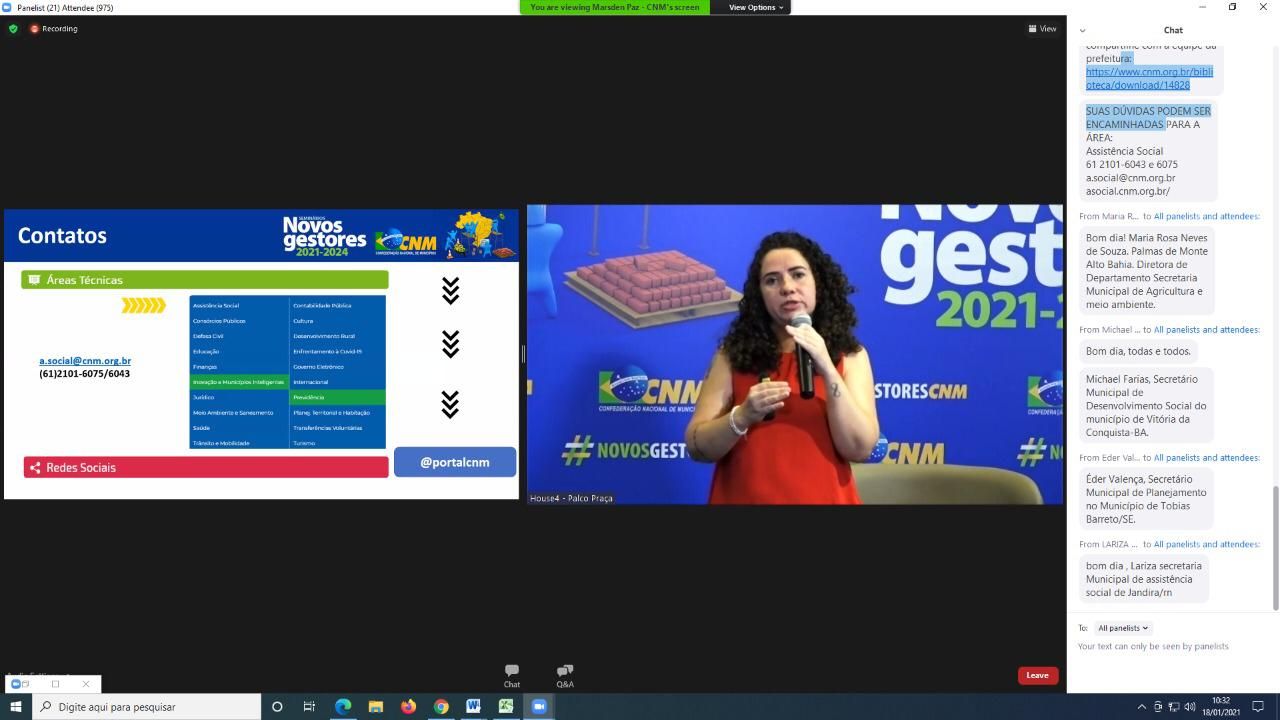Select the speaker video 'House4 - Palco Praça'
Viewport: 1280px width, 720px height.
point(795,354)
